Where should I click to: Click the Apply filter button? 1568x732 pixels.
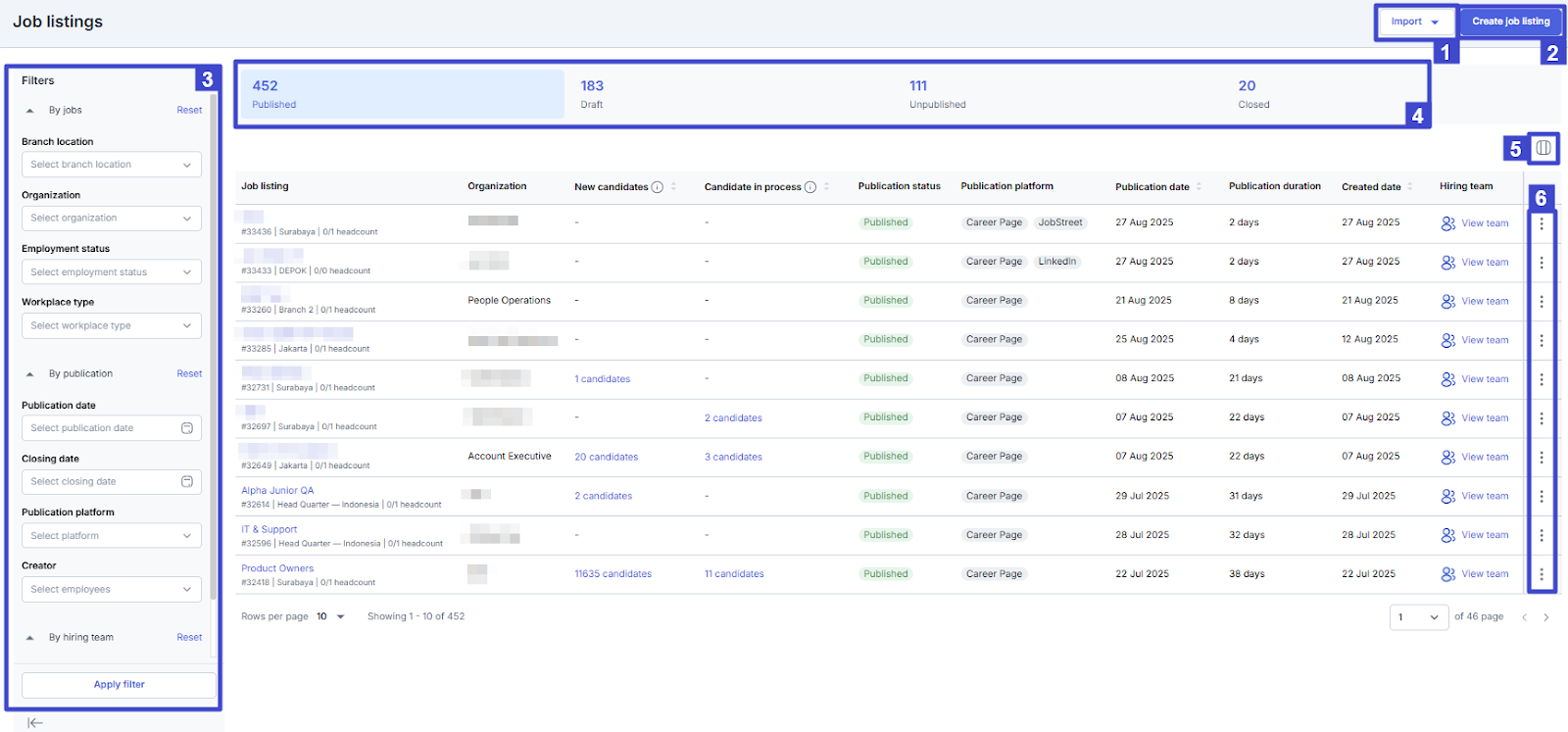tap(119, 685)
